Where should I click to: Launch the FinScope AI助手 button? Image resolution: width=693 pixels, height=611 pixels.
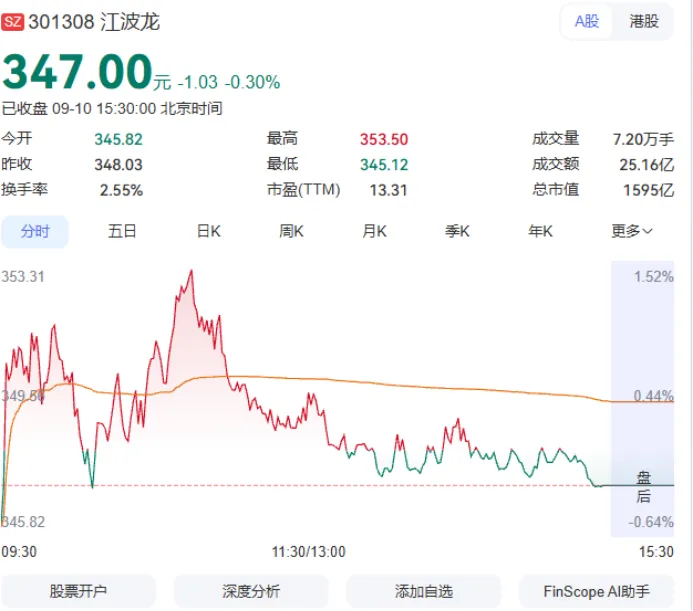(x=596, y=592)
